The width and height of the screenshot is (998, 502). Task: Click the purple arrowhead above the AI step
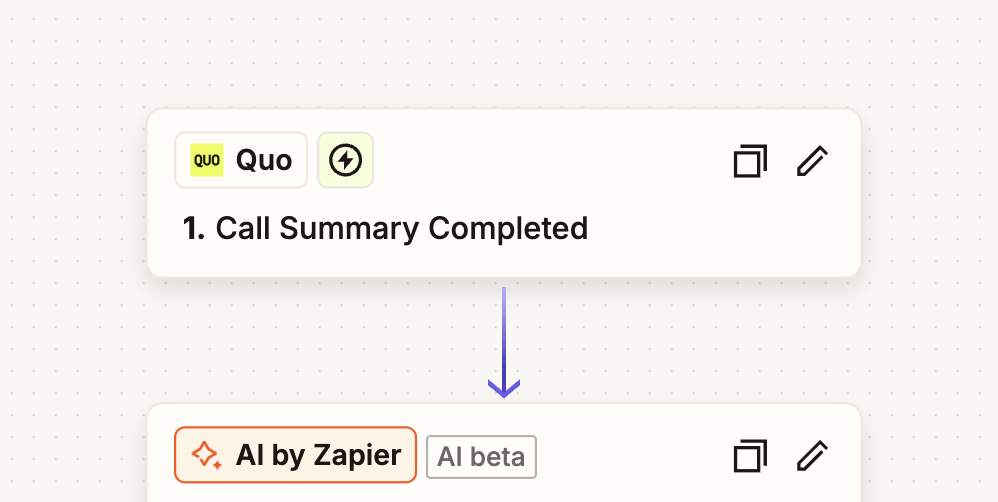click(504, 387)
